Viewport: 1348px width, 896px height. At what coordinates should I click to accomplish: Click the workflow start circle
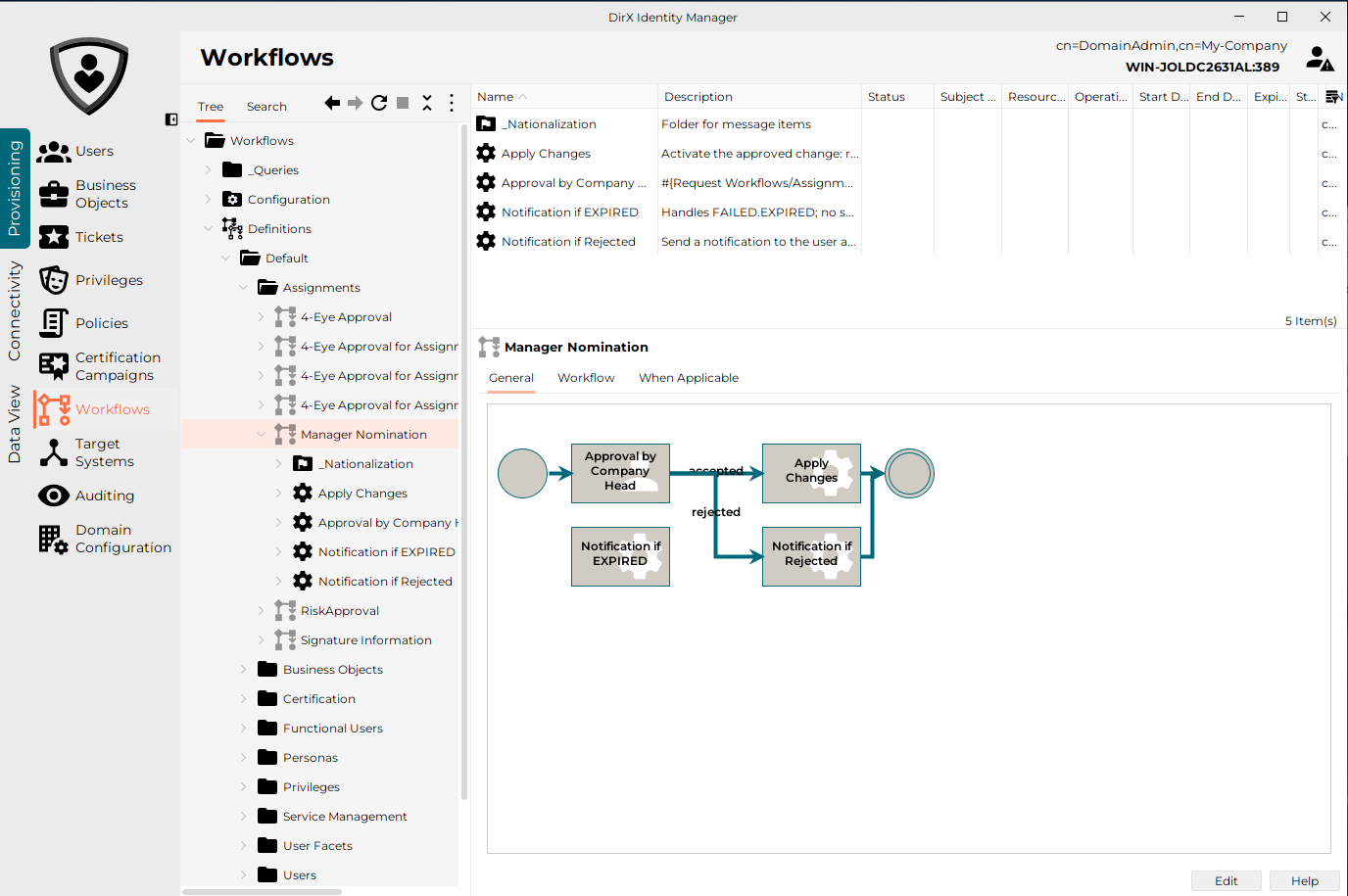522,473
